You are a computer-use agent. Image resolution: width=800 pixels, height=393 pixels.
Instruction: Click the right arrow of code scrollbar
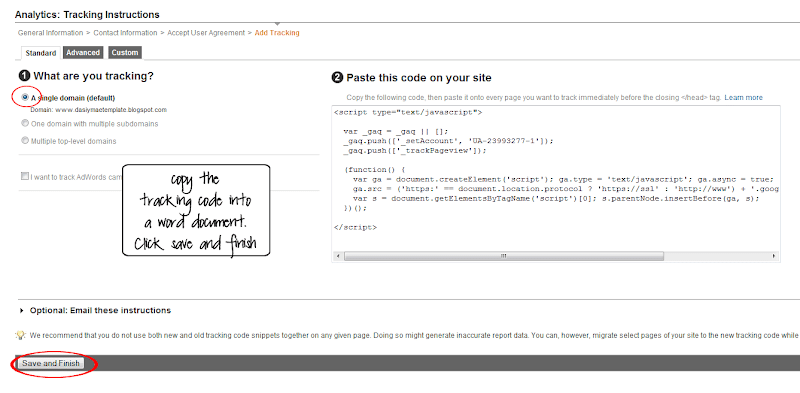[774, 256]
